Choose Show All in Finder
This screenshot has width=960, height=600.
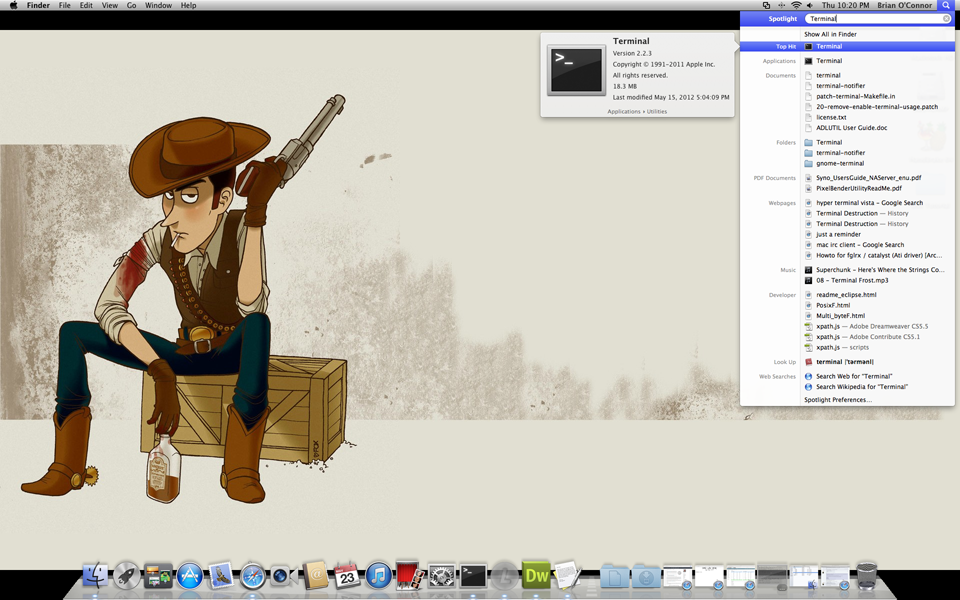830,34
